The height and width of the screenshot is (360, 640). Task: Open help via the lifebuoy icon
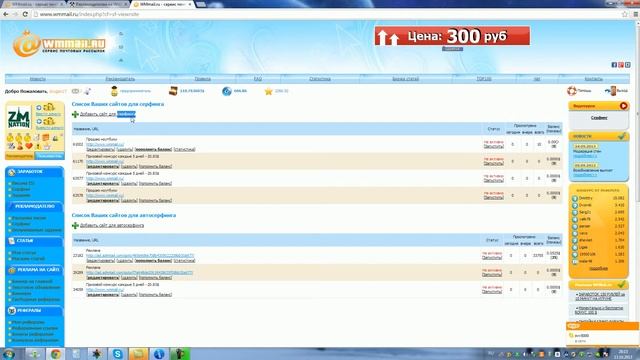click(572, 91)
